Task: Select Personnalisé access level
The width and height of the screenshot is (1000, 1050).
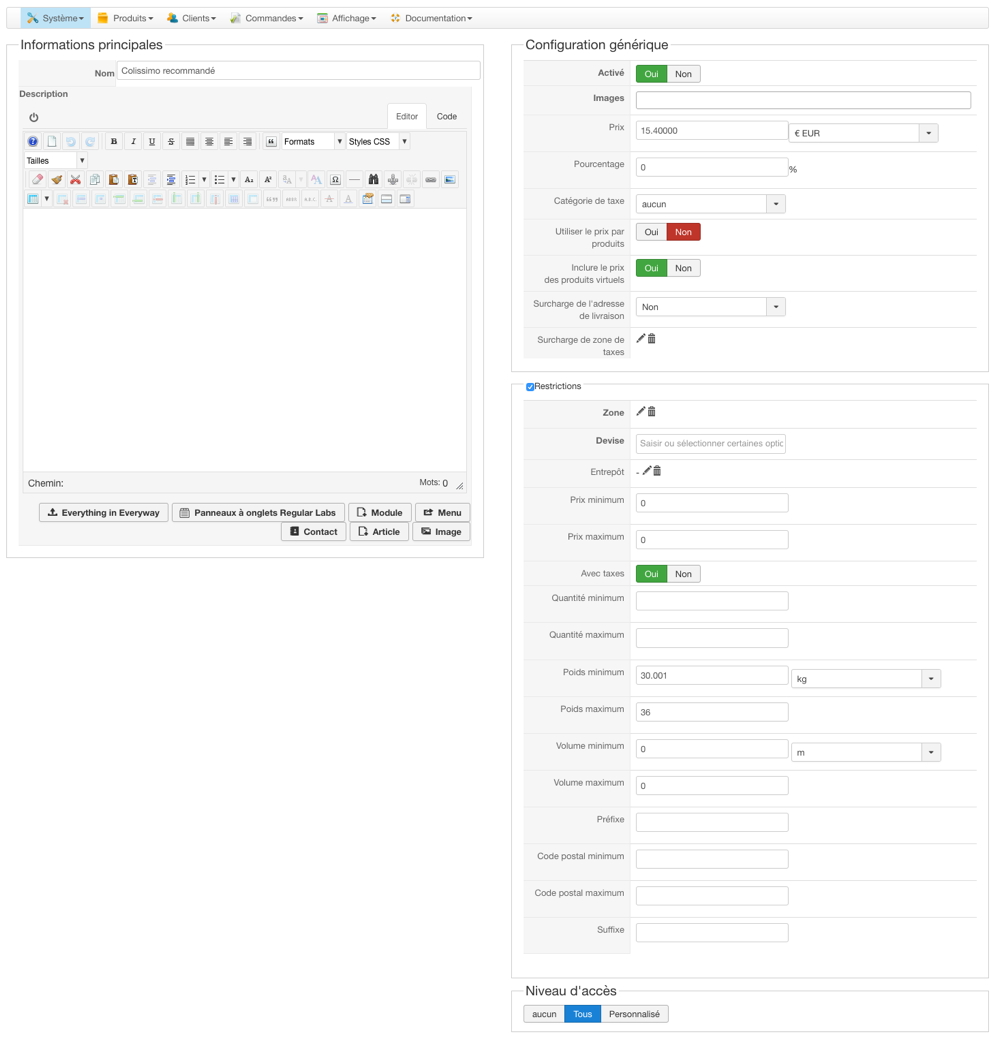Action: pyautogui.click(x=634, y=1014)
